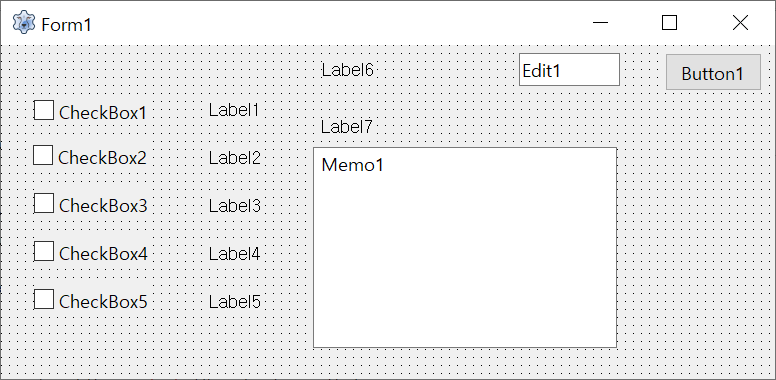Screen dimensions: 776x380
Task: Click Button1
Action: [x=713, y=72]
